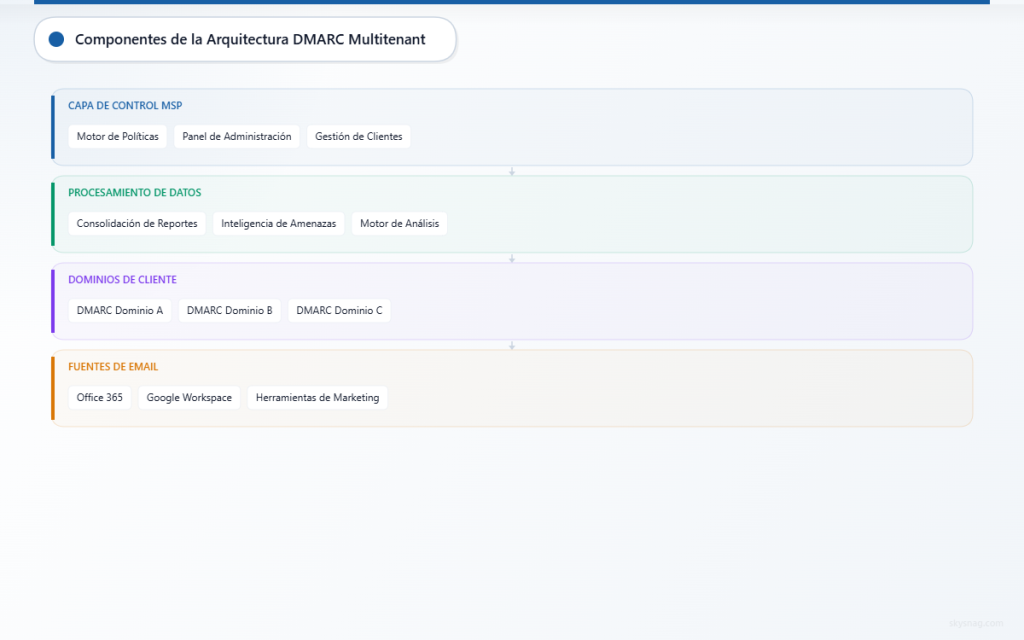Click the Herramientas de Marketing block
Image resolution: width=1024 pixels, height=640 pixels.
point(317,397)
